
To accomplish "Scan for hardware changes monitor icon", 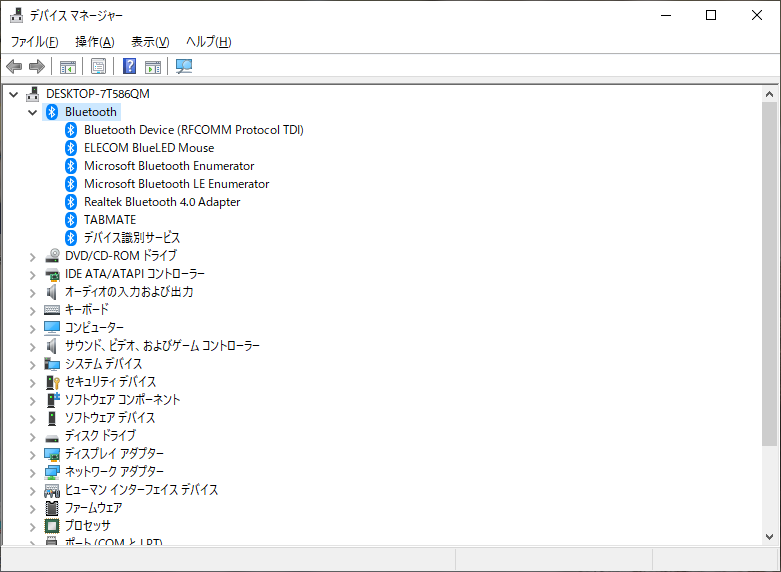I will click(x=184, y=66).
